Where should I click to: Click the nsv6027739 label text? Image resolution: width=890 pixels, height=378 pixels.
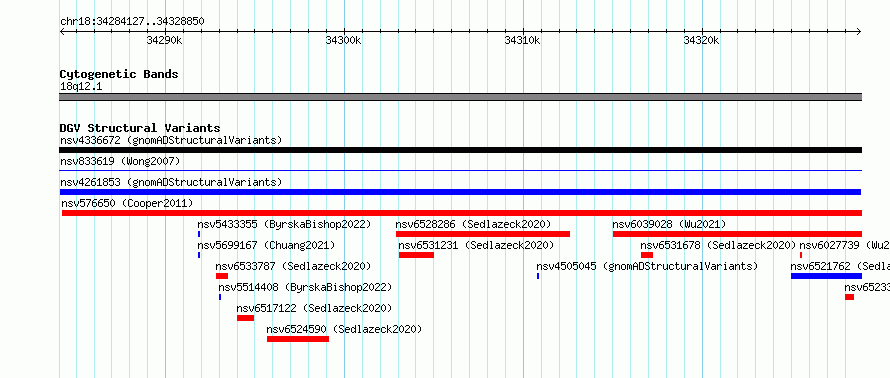click(845, 245)
